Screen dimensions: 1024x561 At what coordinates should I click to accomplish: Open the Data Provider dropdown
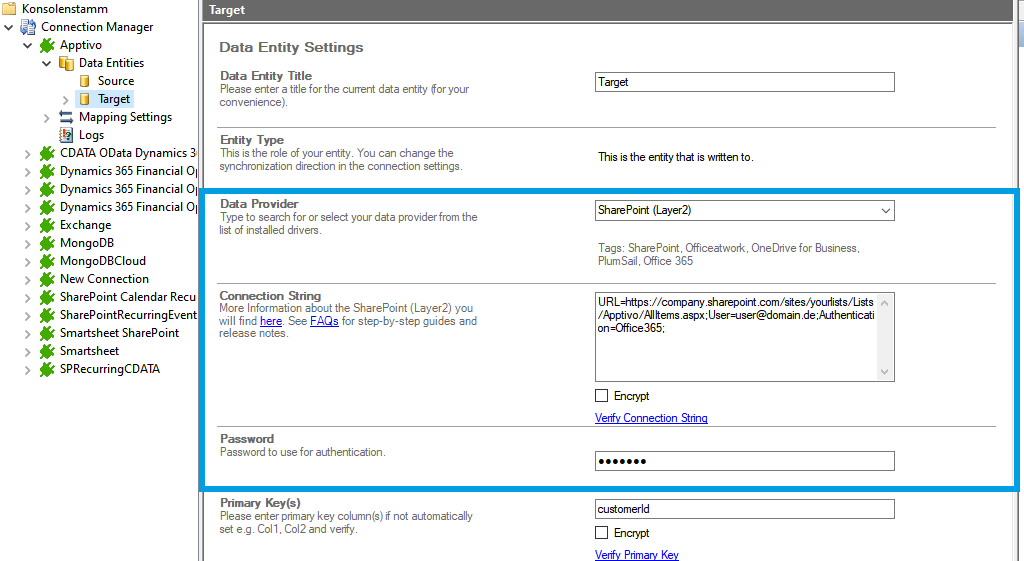[884, 211]
